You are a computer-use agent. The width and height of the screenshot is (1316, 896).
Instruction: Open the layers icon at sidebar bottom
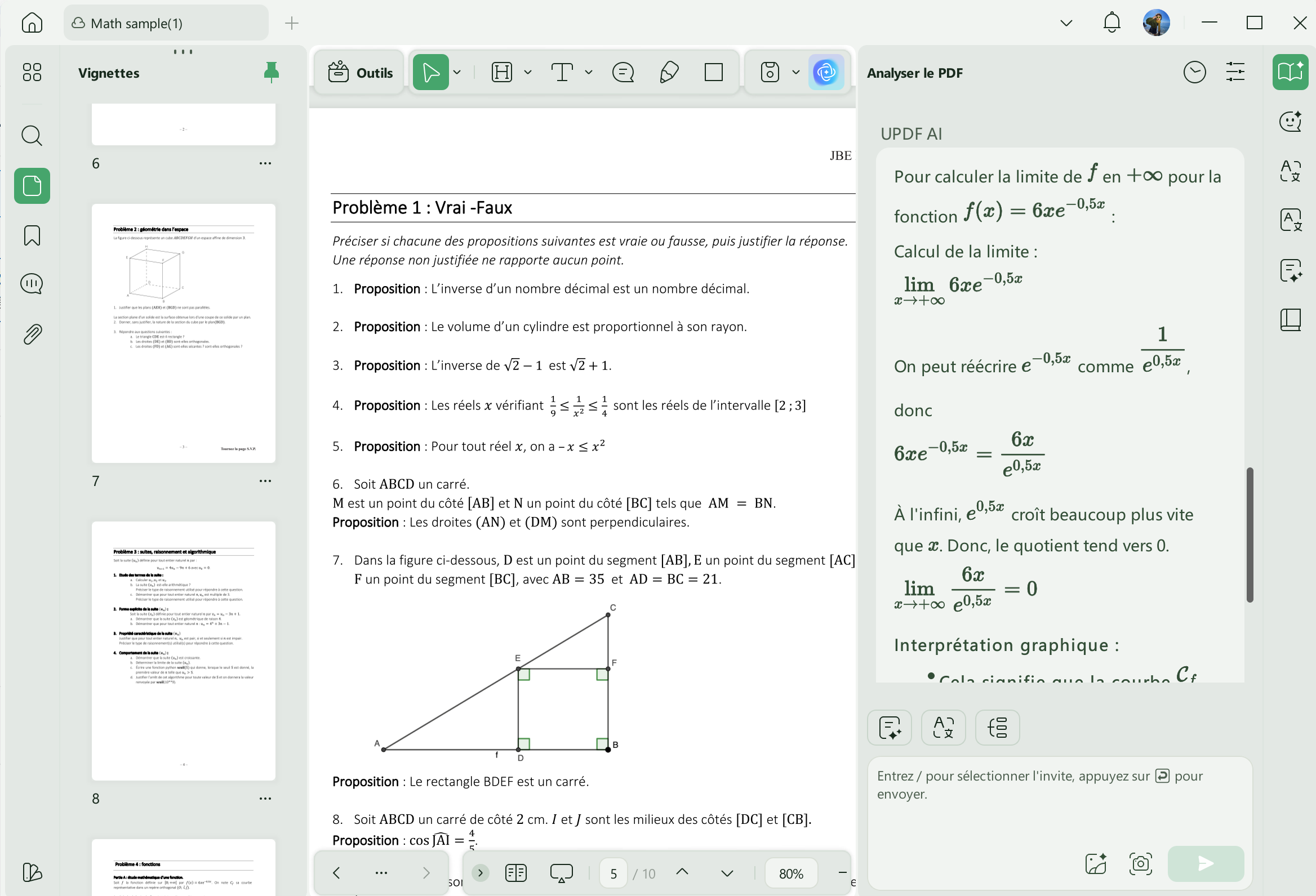coord(32,872)
